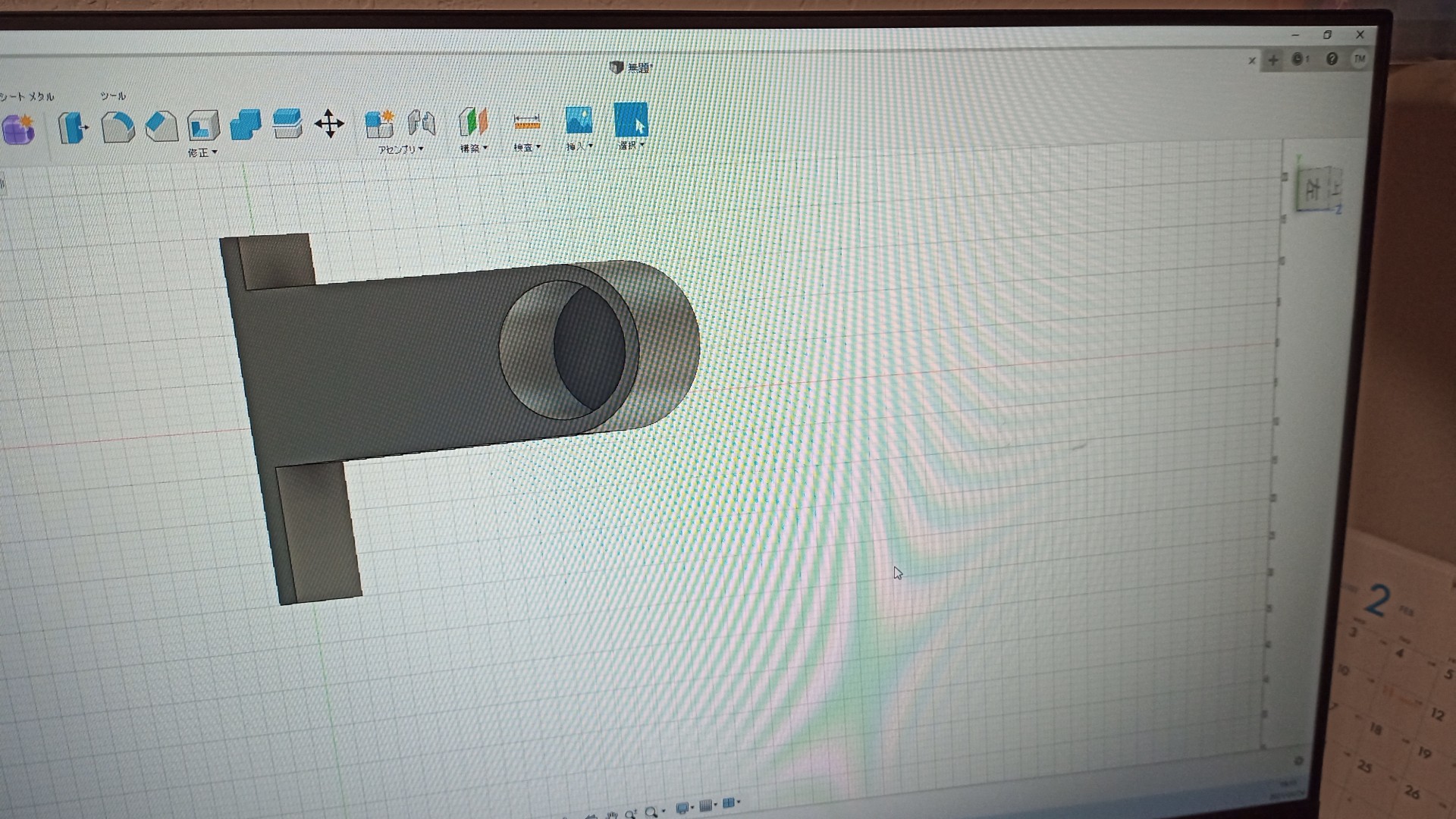Click the Combine bodies icon
This screenshot has width=1456, height=819.
[245, 124]
